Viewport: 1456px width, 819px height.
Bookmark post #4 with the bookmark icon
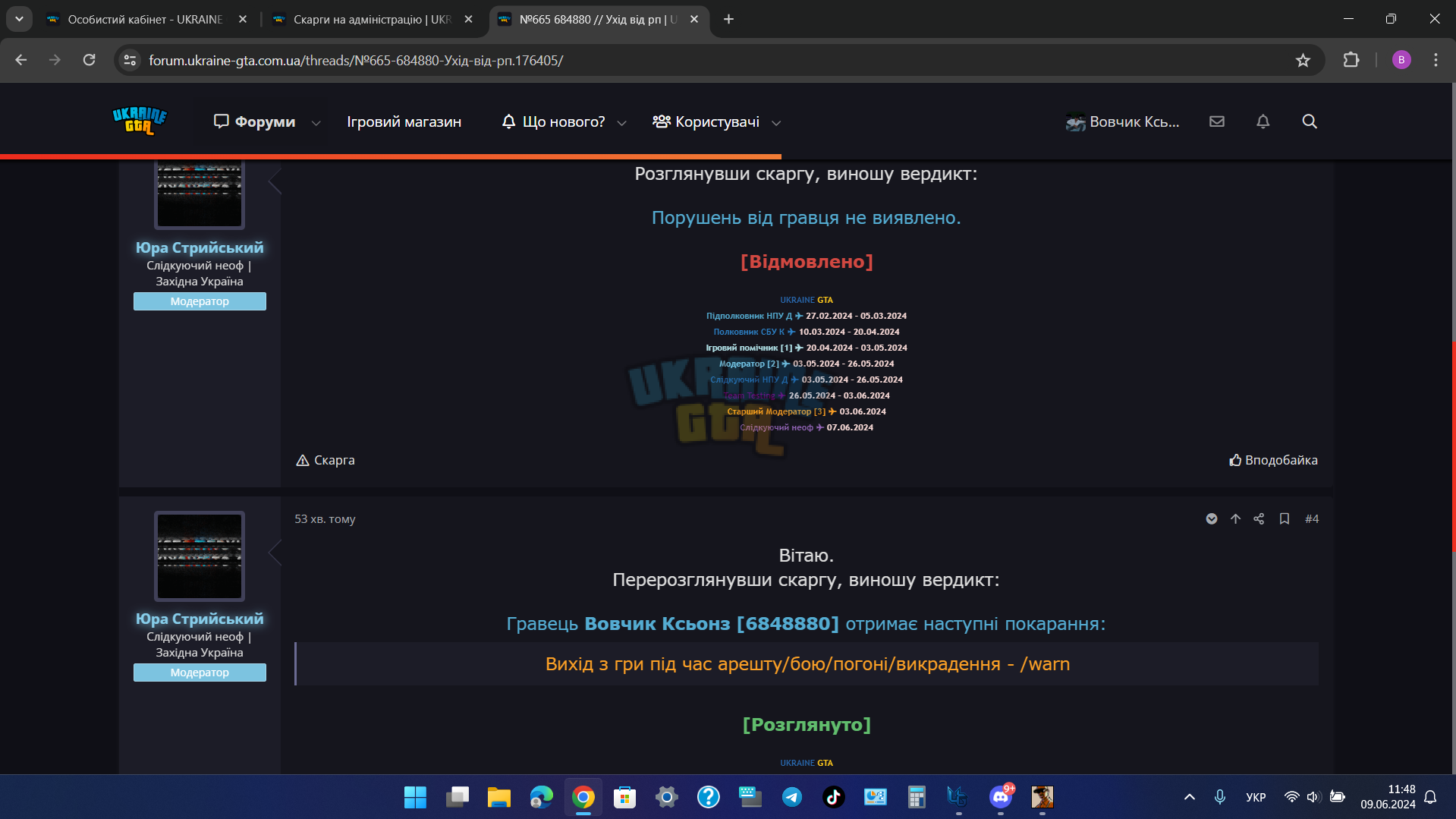(1284, 518)
